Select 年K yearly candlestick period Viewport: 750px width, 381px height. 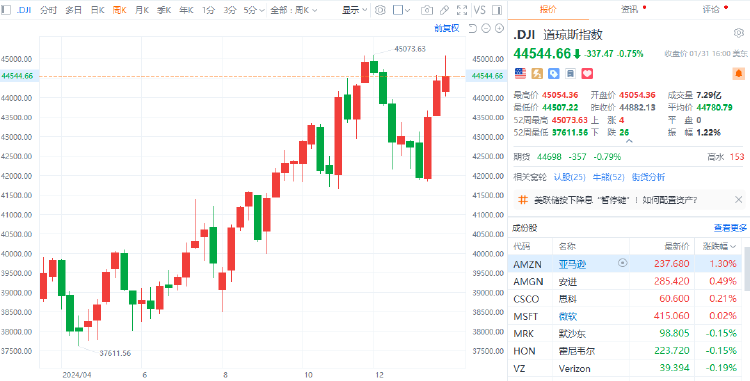[x=187, y=10]
